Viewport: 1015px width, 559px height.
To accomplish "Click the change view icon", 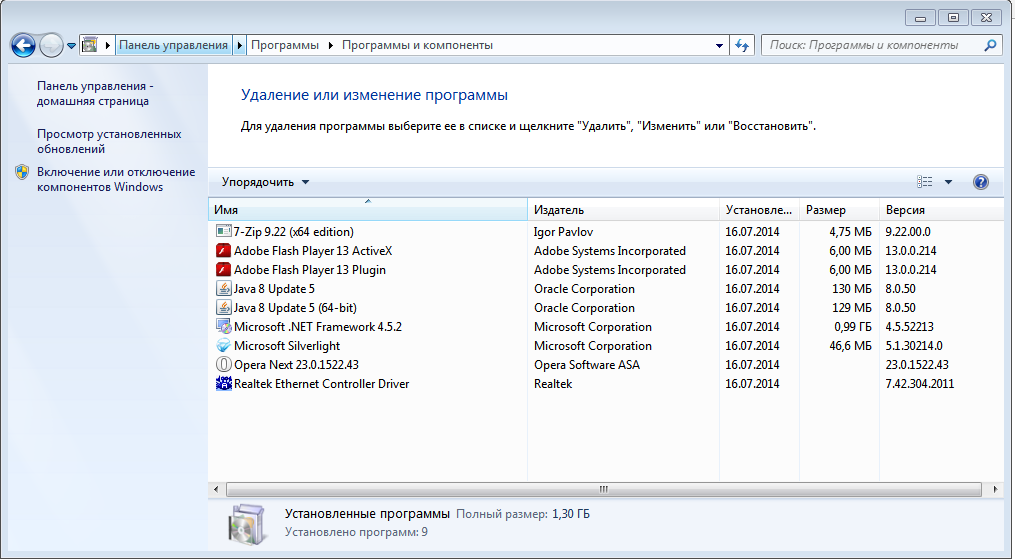I will point(924,182).
